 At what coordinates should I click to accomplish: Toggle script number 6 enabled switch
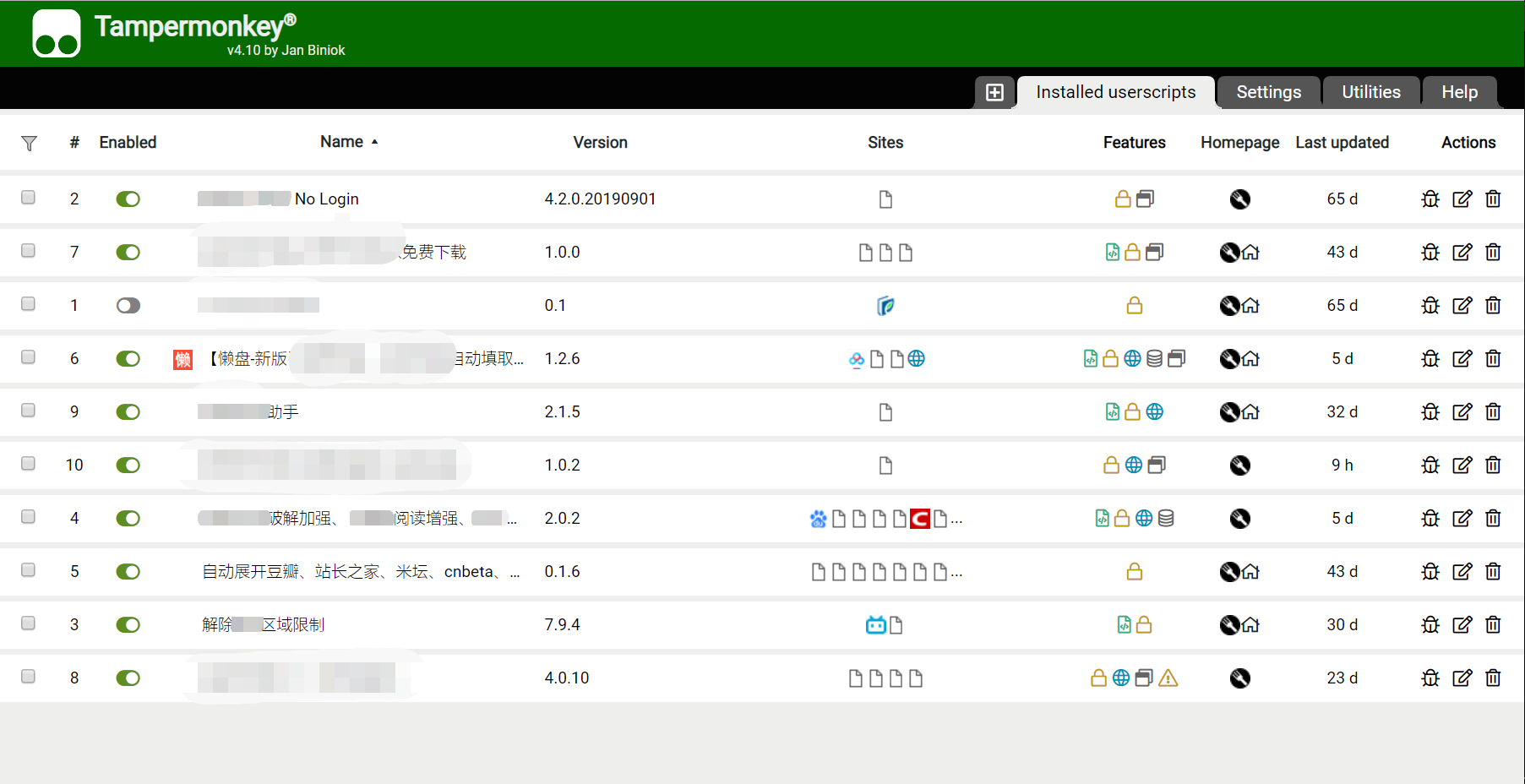coord(128,359)
